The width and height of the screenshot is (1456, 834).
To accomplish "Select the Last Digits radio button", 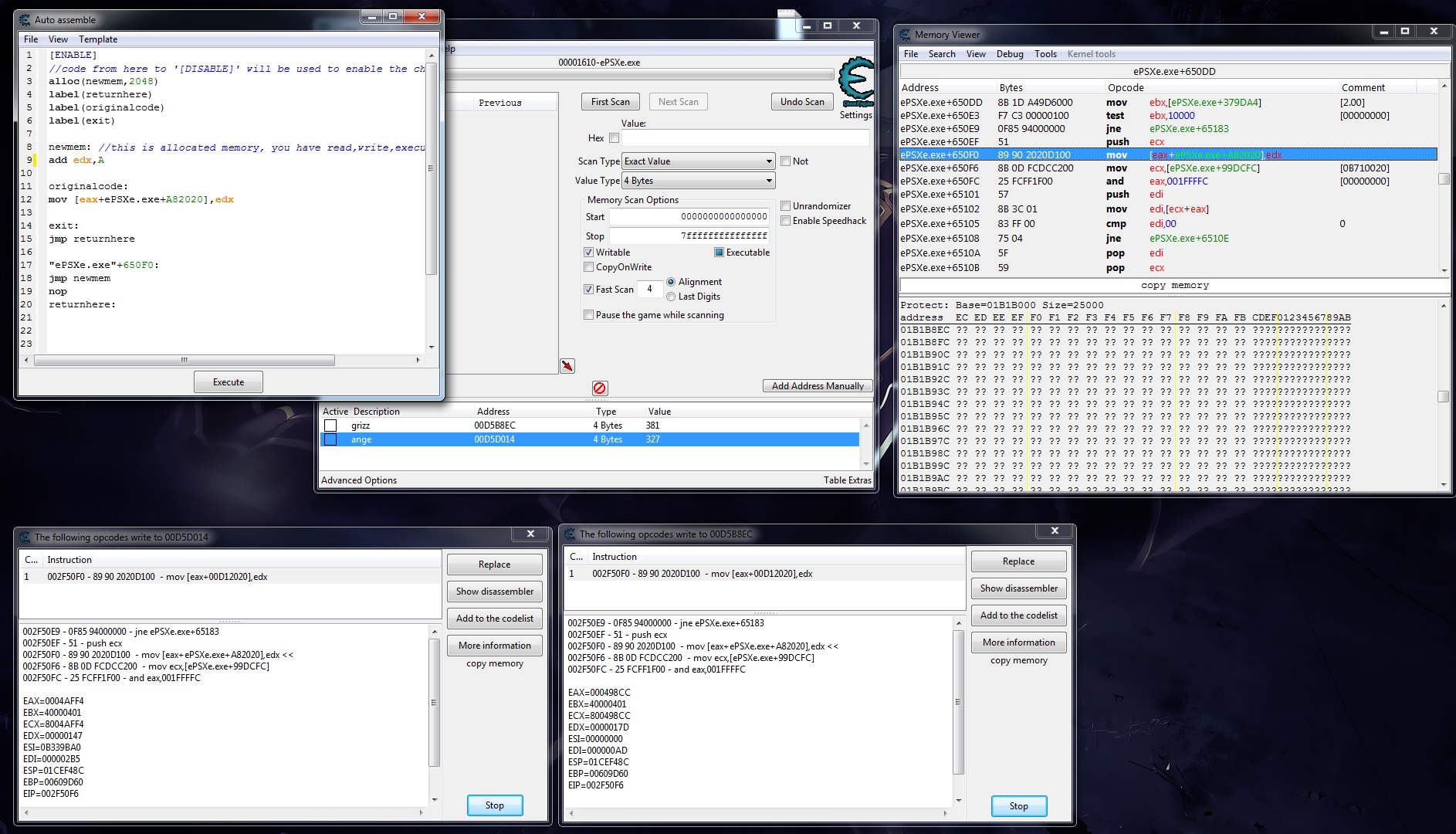I will 671,297.
